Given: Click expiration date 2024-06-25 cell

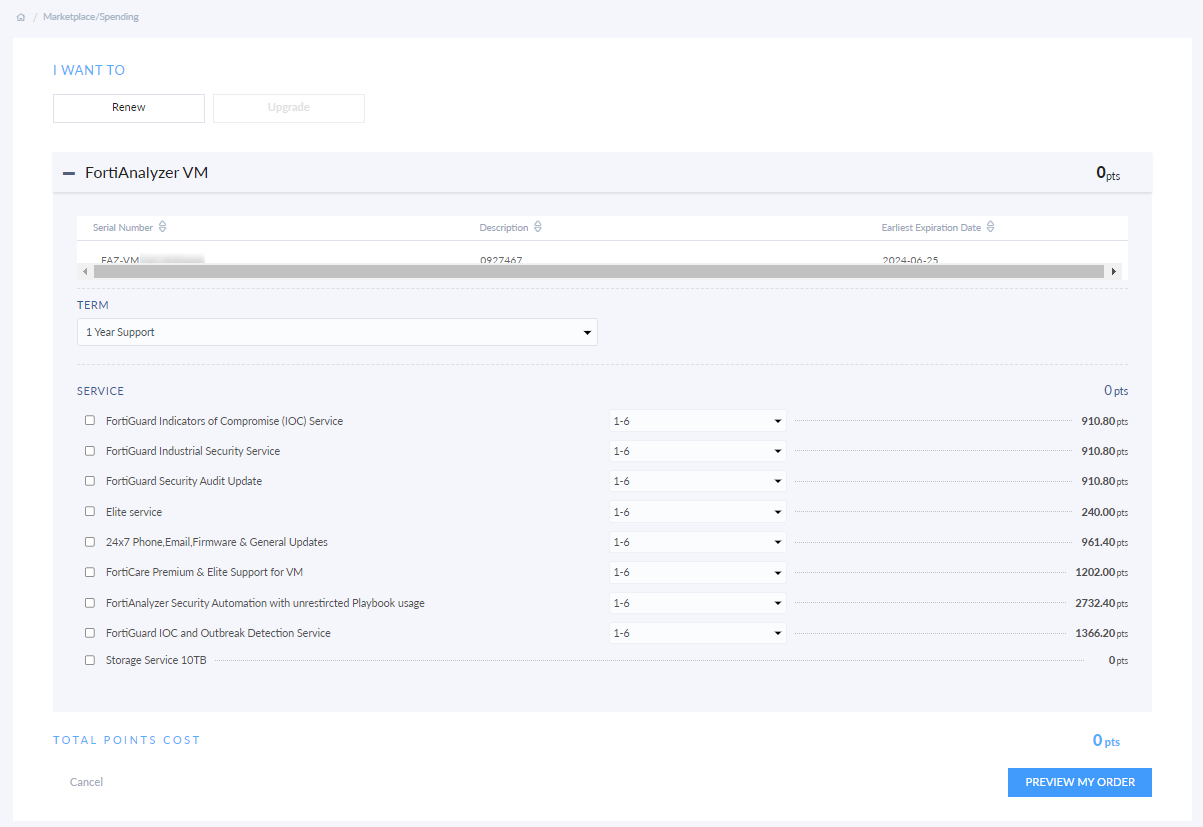Looking at the screenshot, I should coord(910,260).
